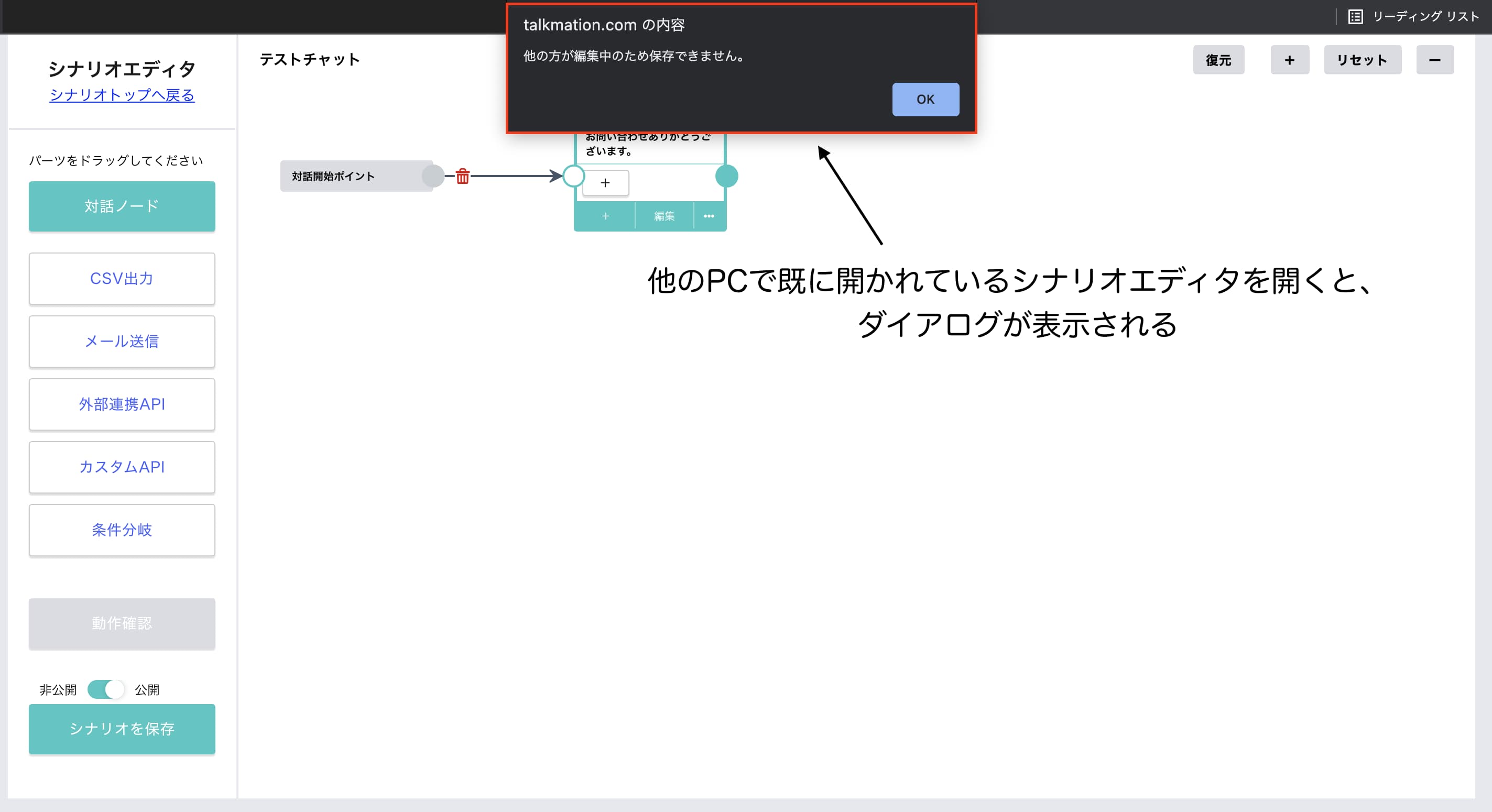Open the three-dots menu on the node
1492x812 pixels.
tap(709, 216)
